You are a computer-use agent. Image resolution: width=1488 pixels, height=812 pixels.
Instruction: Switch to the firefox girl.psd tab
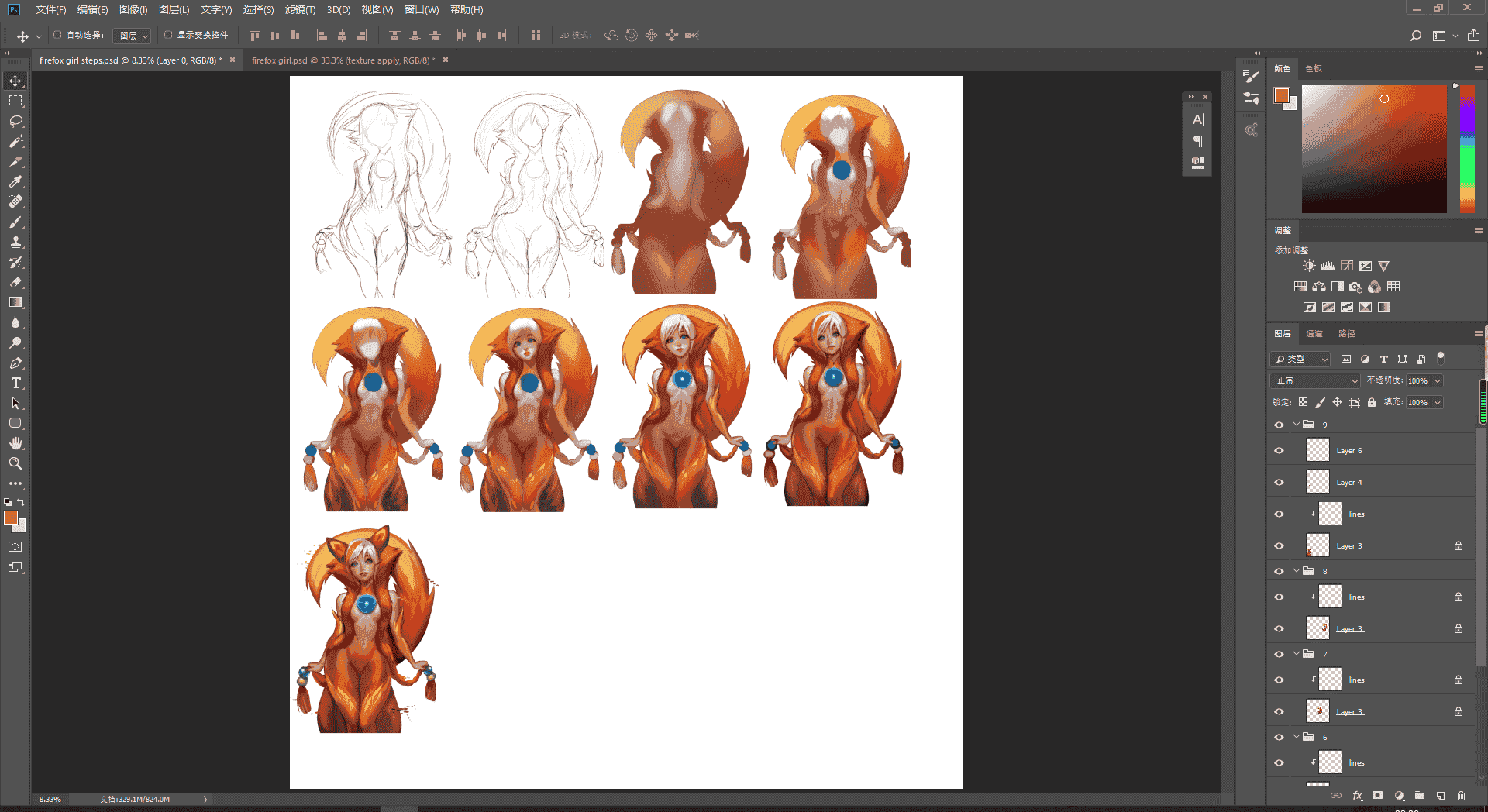coord(343,60)
